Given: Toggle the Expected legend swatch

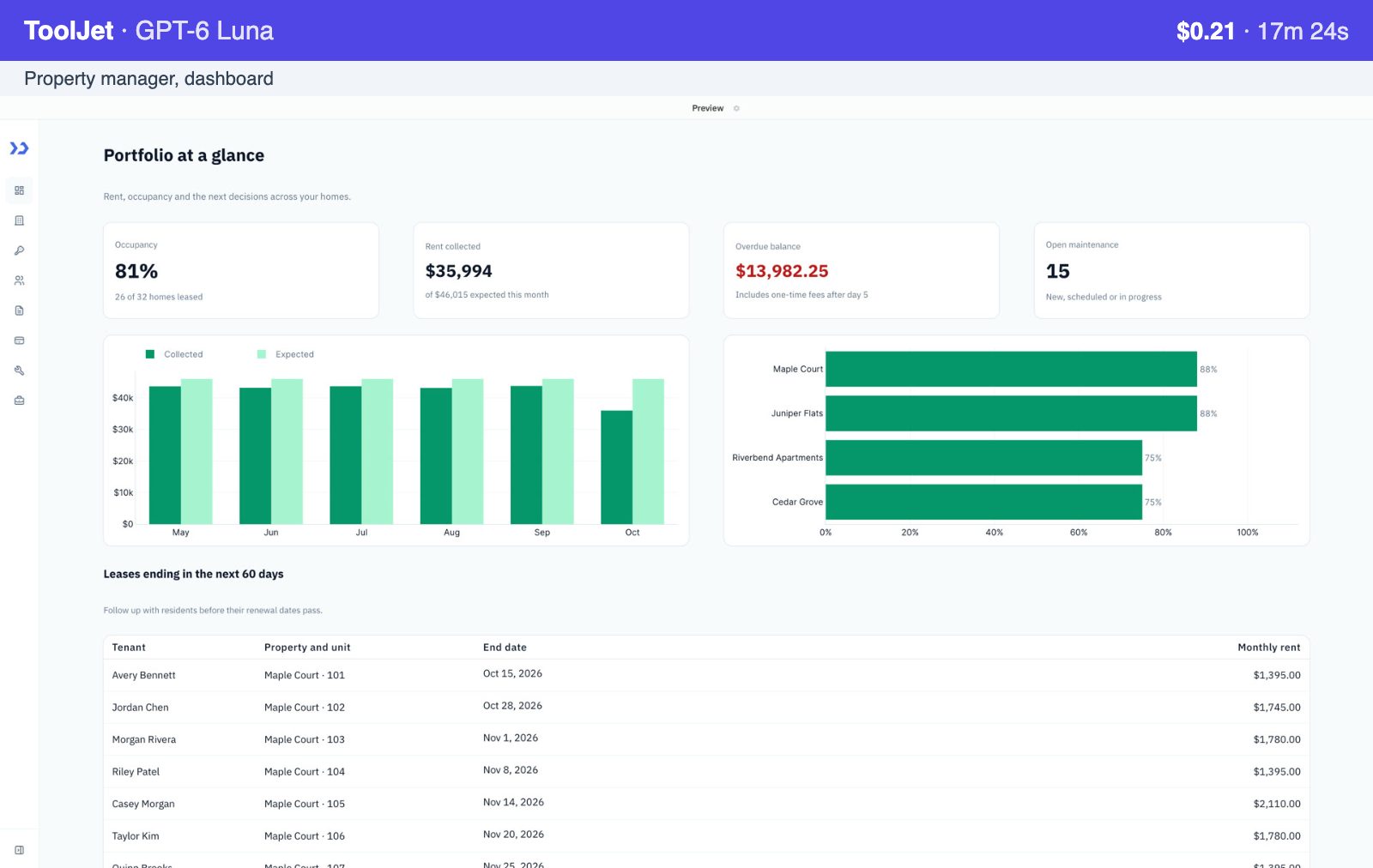Looking at the screenshot, I should pos(262,354).
